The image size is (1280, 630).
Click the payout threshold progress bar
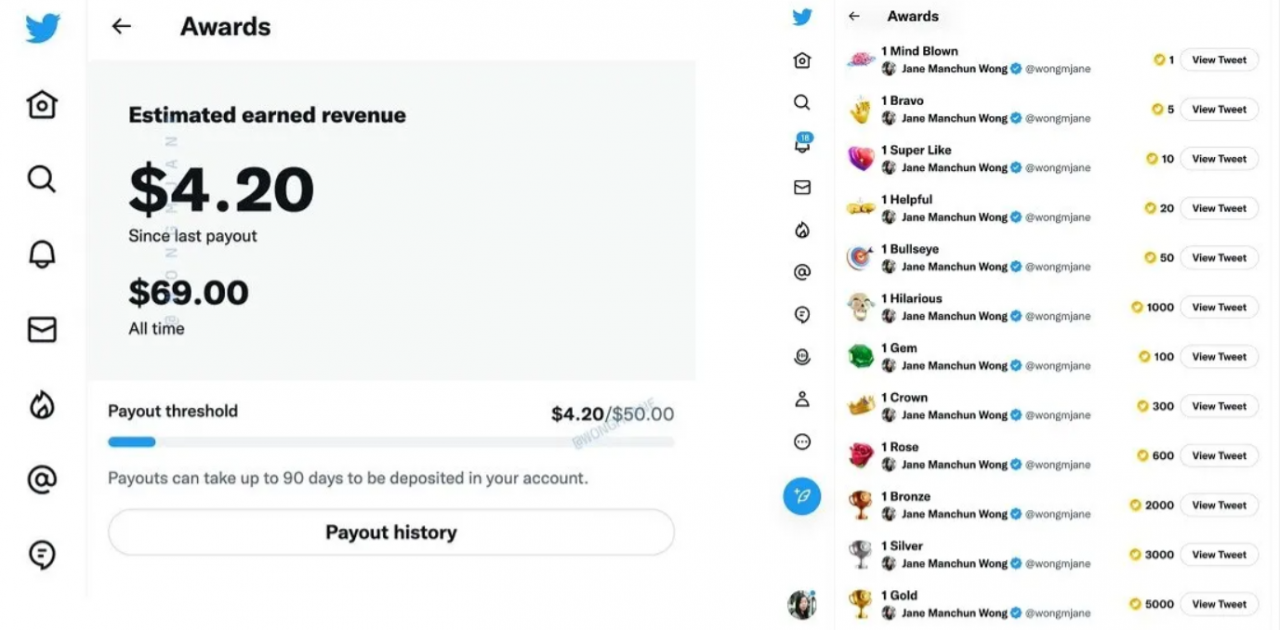[x=391, y=441]
